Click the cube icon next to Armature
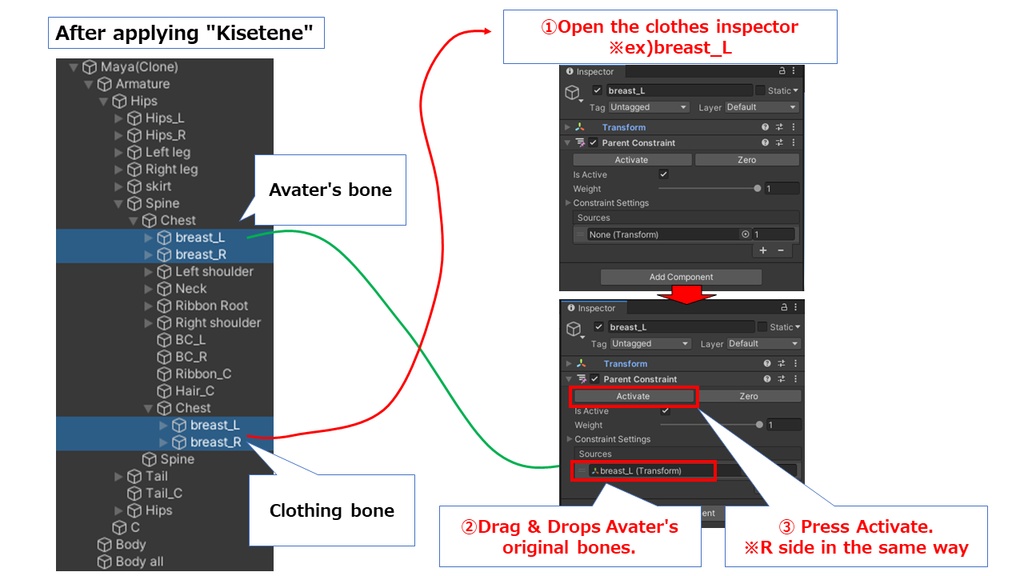The width and height of the screenshot is (1024, 576). (x=104, y=84)
